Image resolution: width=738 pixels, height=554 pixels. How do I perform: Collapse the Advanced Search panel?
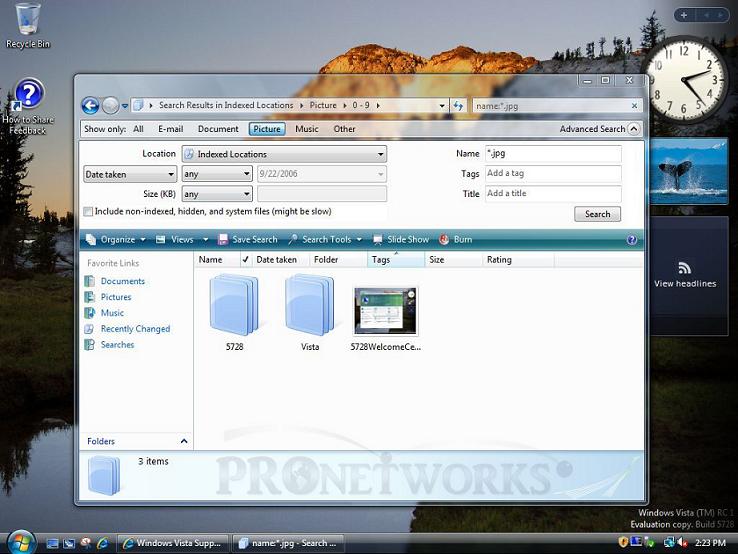[x=598, y=129]
